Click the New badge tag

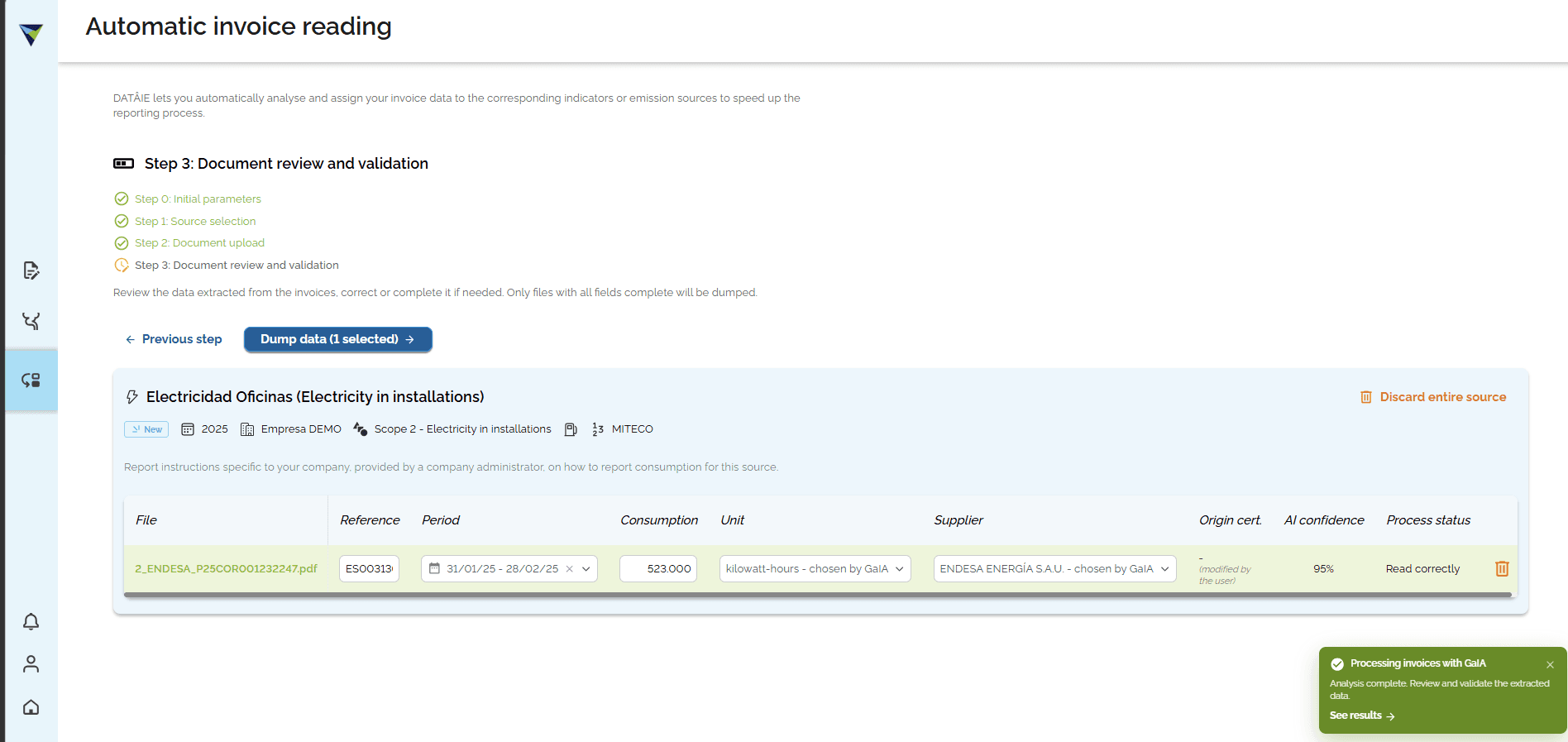click(x=146, y=429)
